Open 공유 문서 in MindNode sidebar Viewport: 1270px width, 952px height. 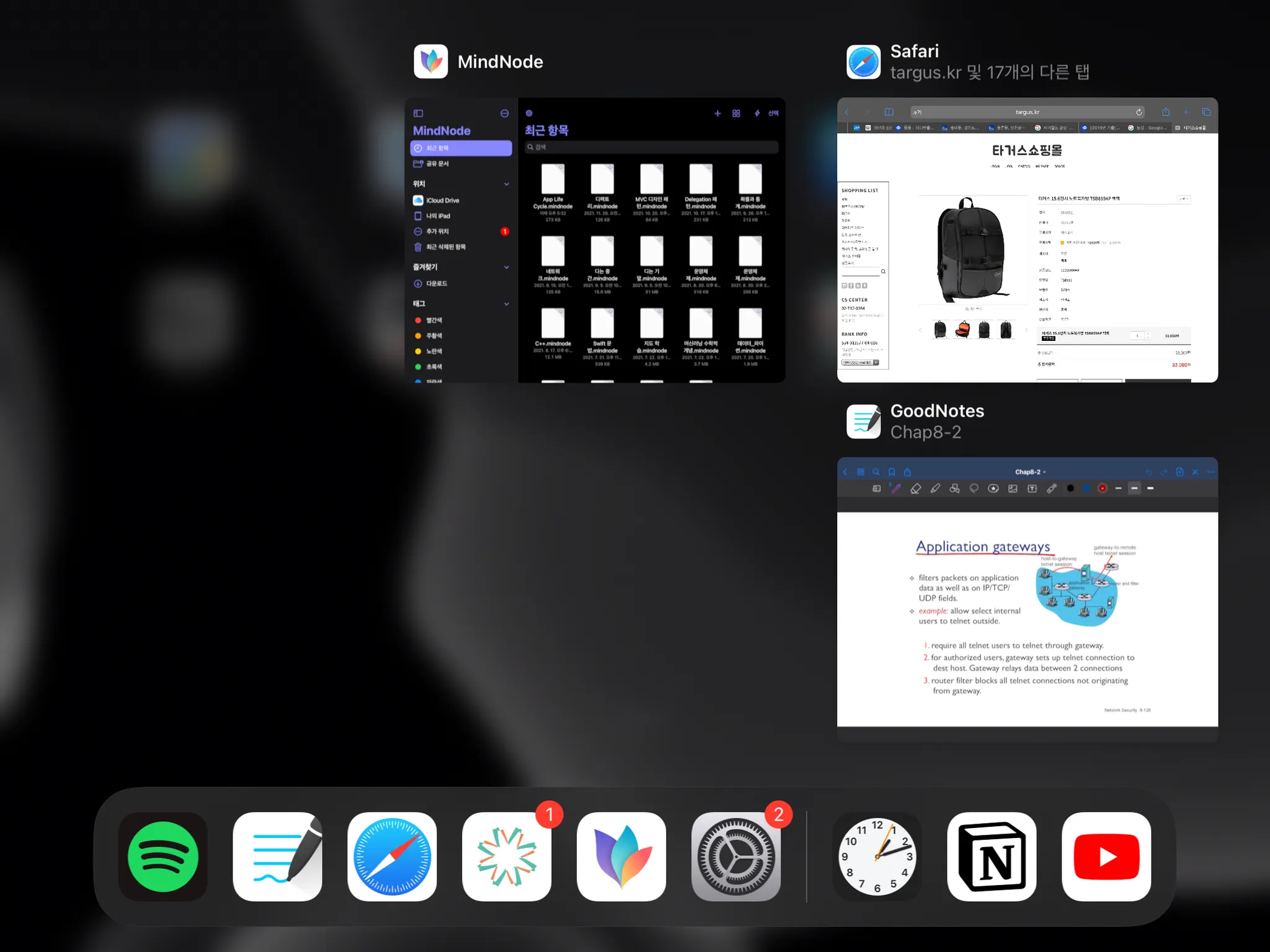pyautogui.click(x=437, y=164)
